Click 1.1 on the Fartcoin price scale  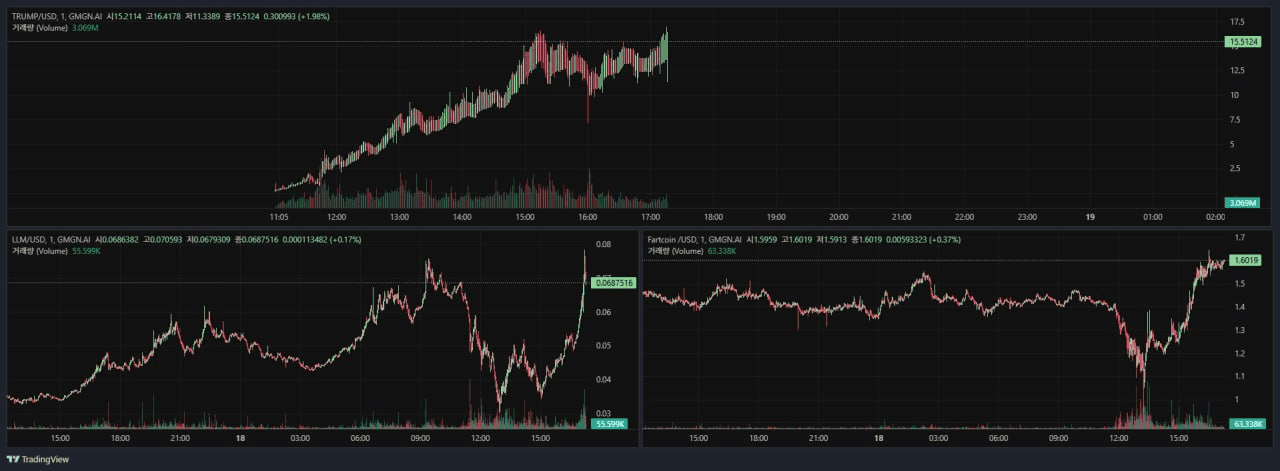[1238, 376]
